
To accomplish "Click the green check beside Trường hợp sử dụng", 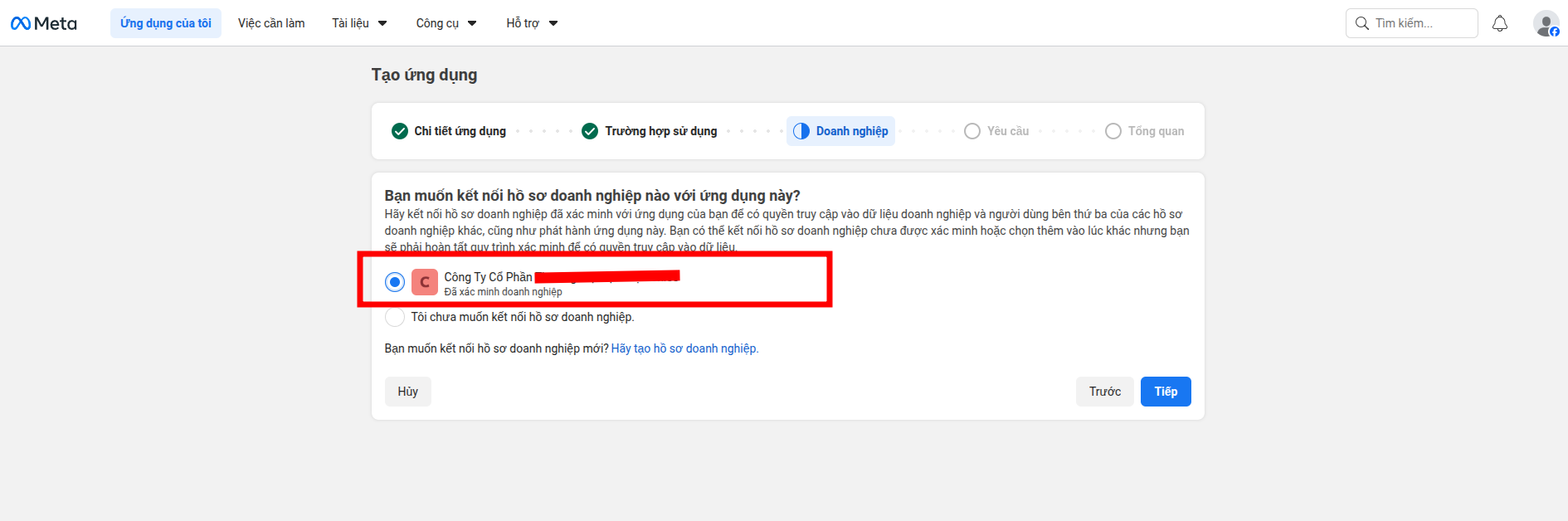I will 590,131.
